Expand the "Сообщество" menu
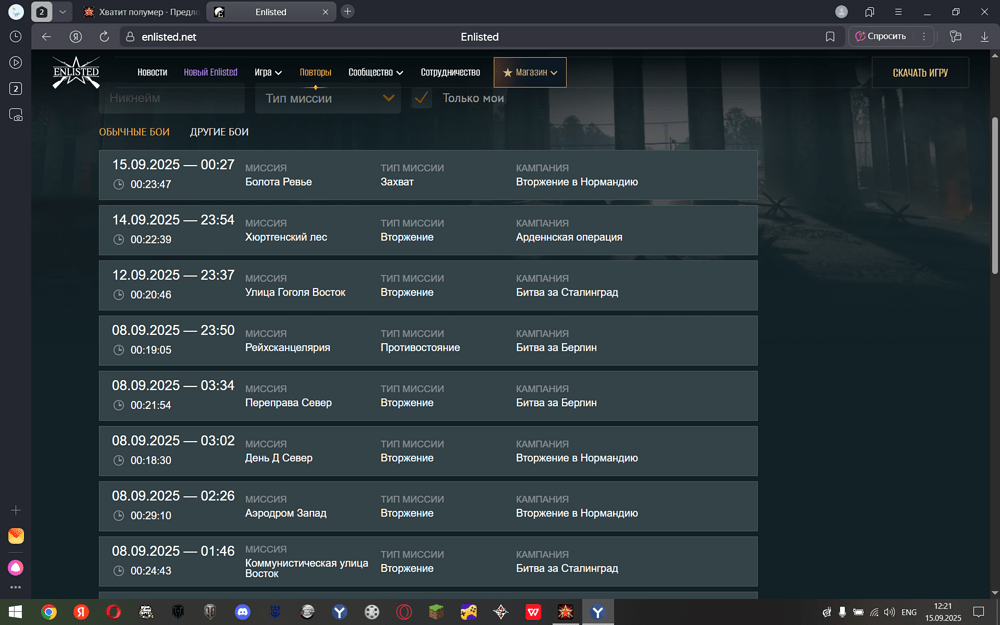Image resolution: width=1000 pixels, height=625 pixels. [375, 73]
